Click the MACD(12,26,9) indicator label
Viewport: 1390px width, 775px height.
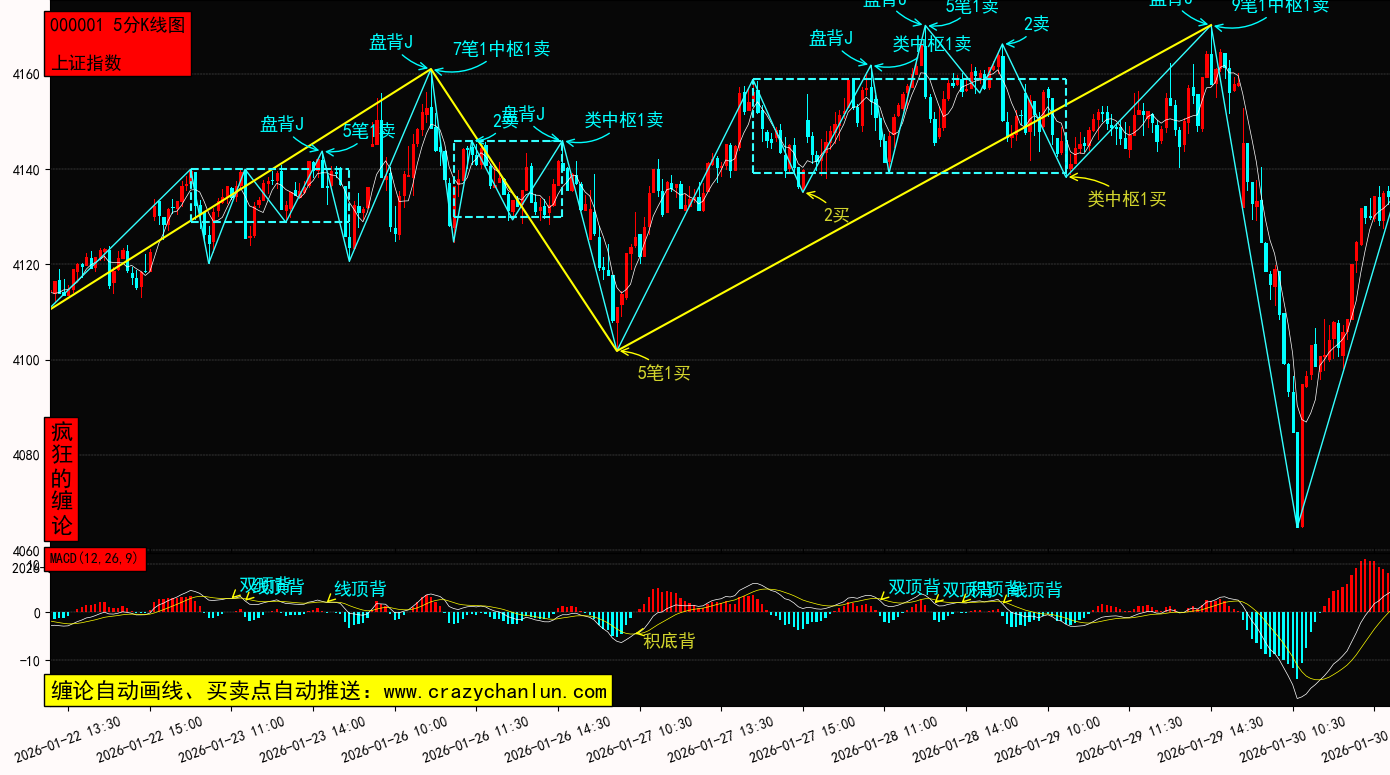point(96,558)
